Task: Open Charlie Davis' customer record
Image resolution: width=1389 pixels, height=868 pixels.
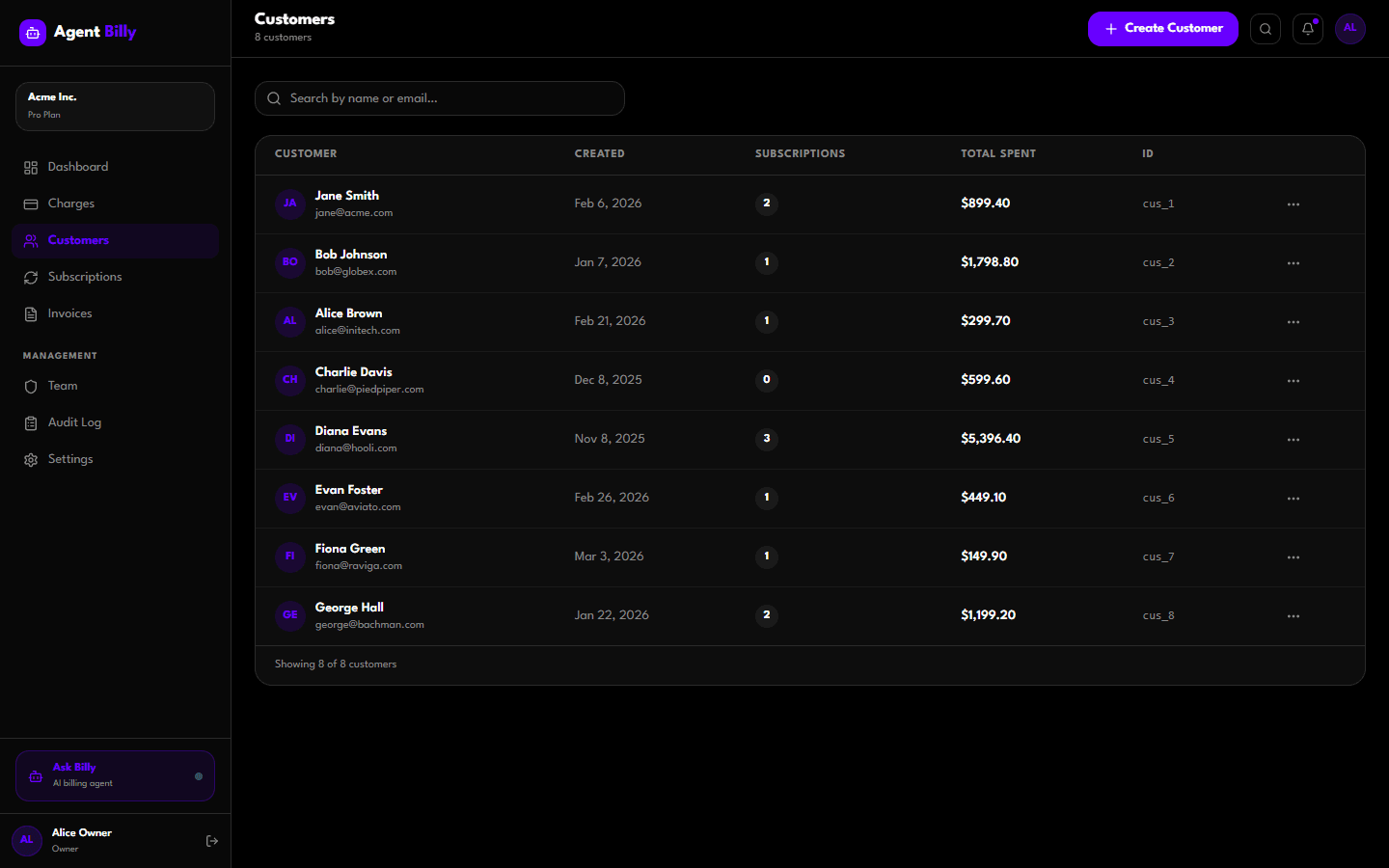Action: (x=353, y=372)
